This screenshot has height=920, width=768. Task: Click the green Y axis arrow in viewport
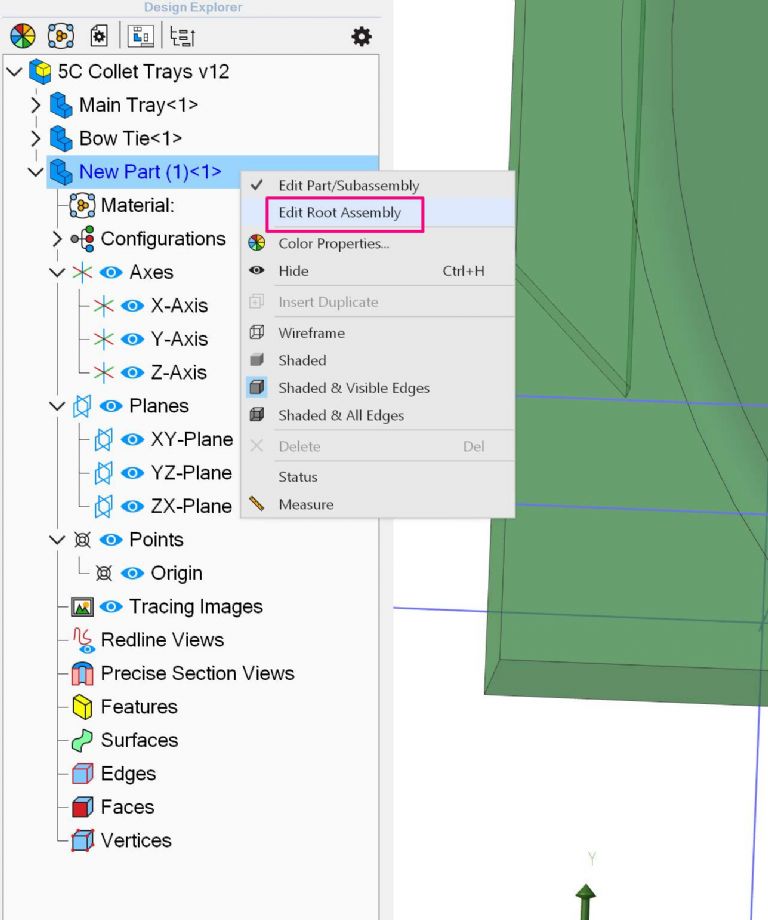coord(586,901)
